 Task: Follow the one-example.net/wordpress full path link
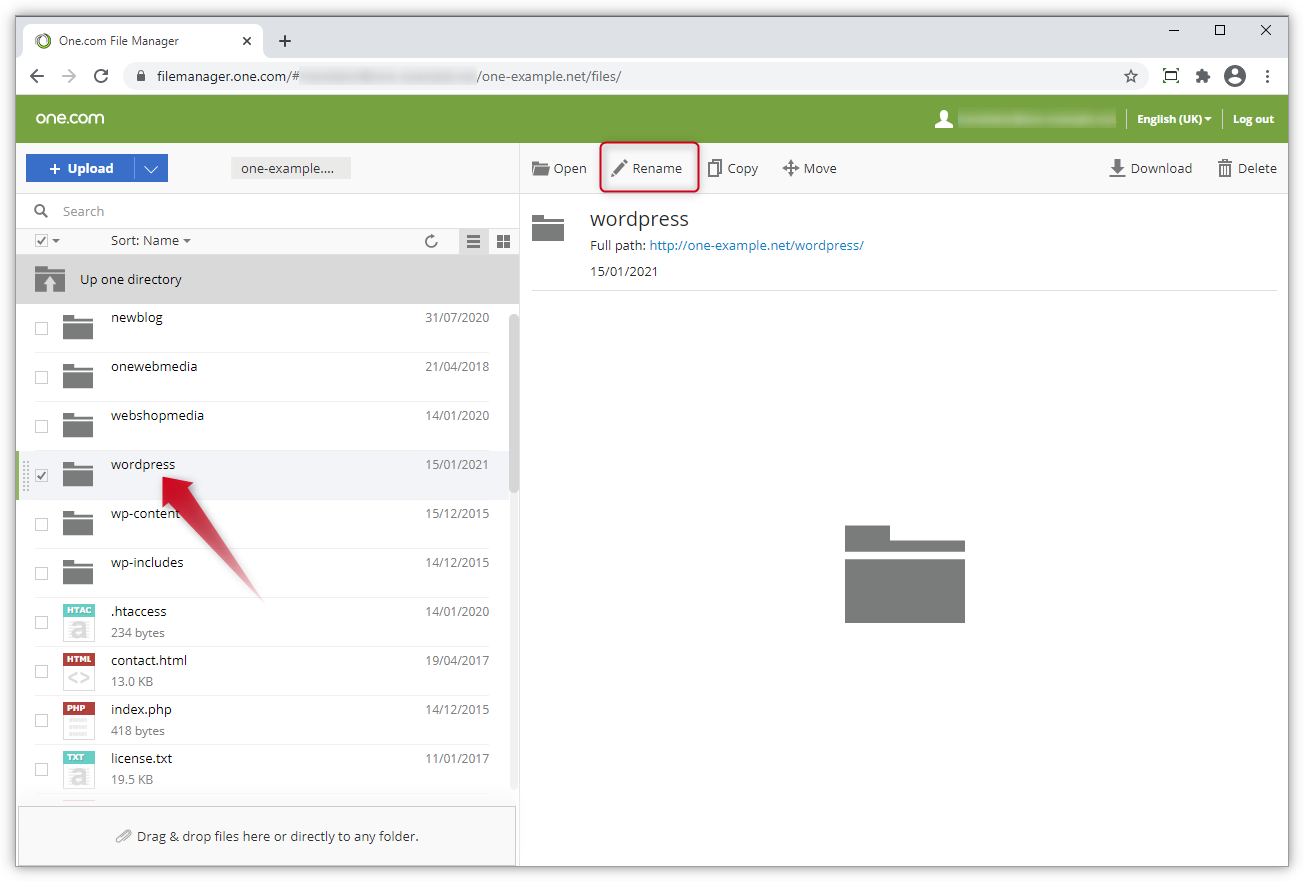757,245
